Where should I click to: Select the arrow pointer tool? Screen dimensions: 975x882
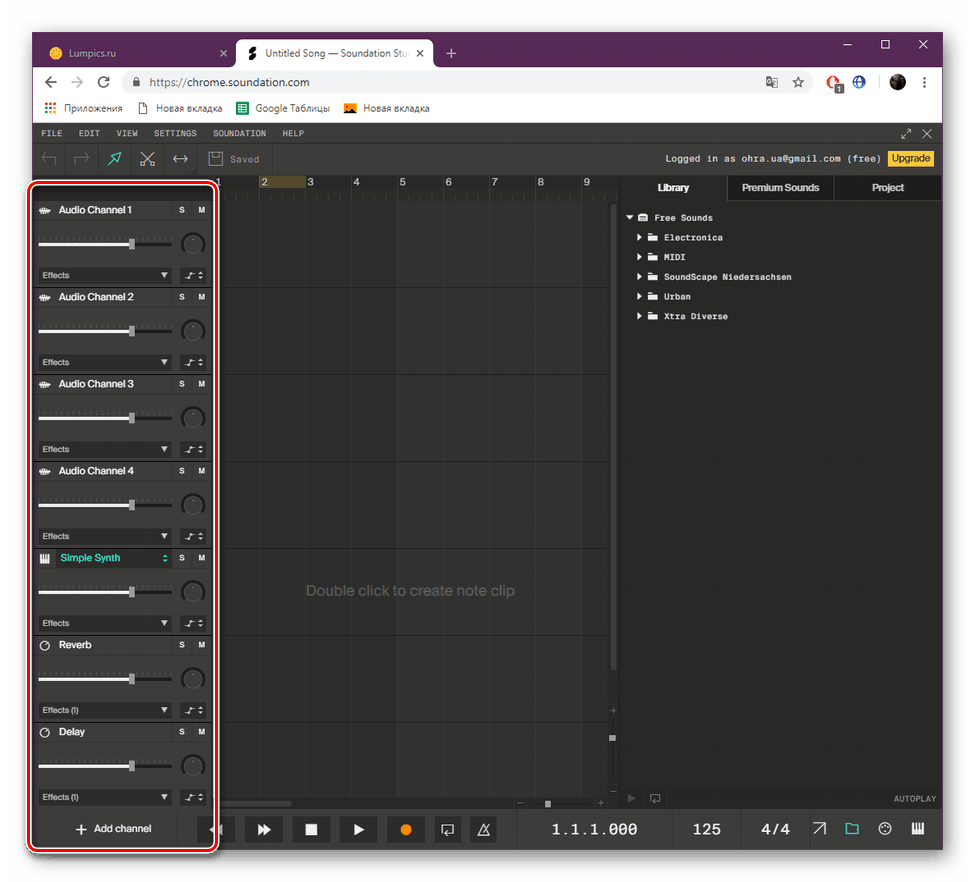114,159
